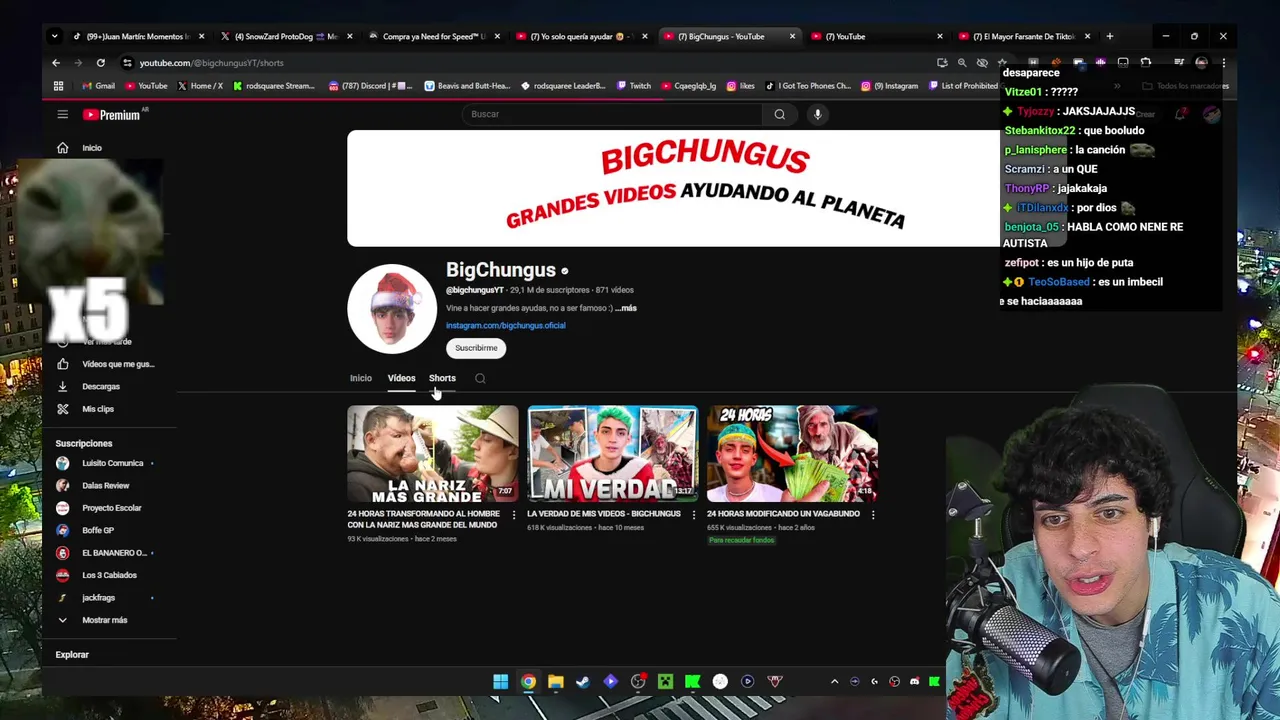Play La Nariz Mas Grande thumbnail

[433, 453]
